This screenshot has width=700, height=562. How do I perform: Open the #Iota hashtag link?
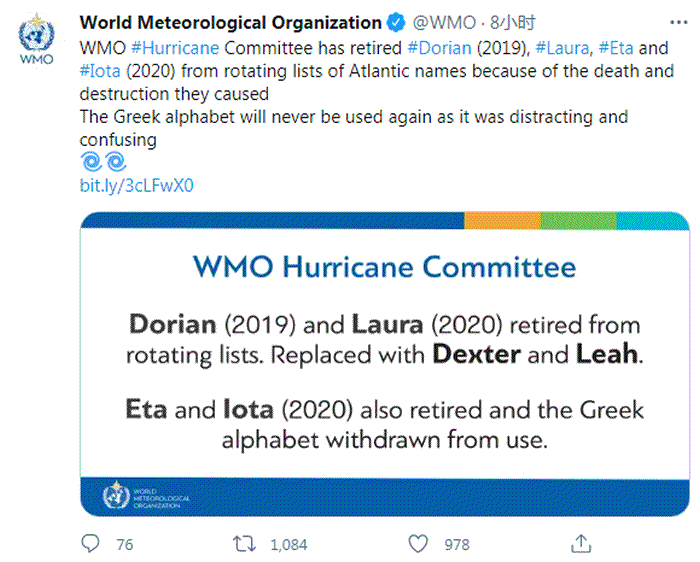100,71
